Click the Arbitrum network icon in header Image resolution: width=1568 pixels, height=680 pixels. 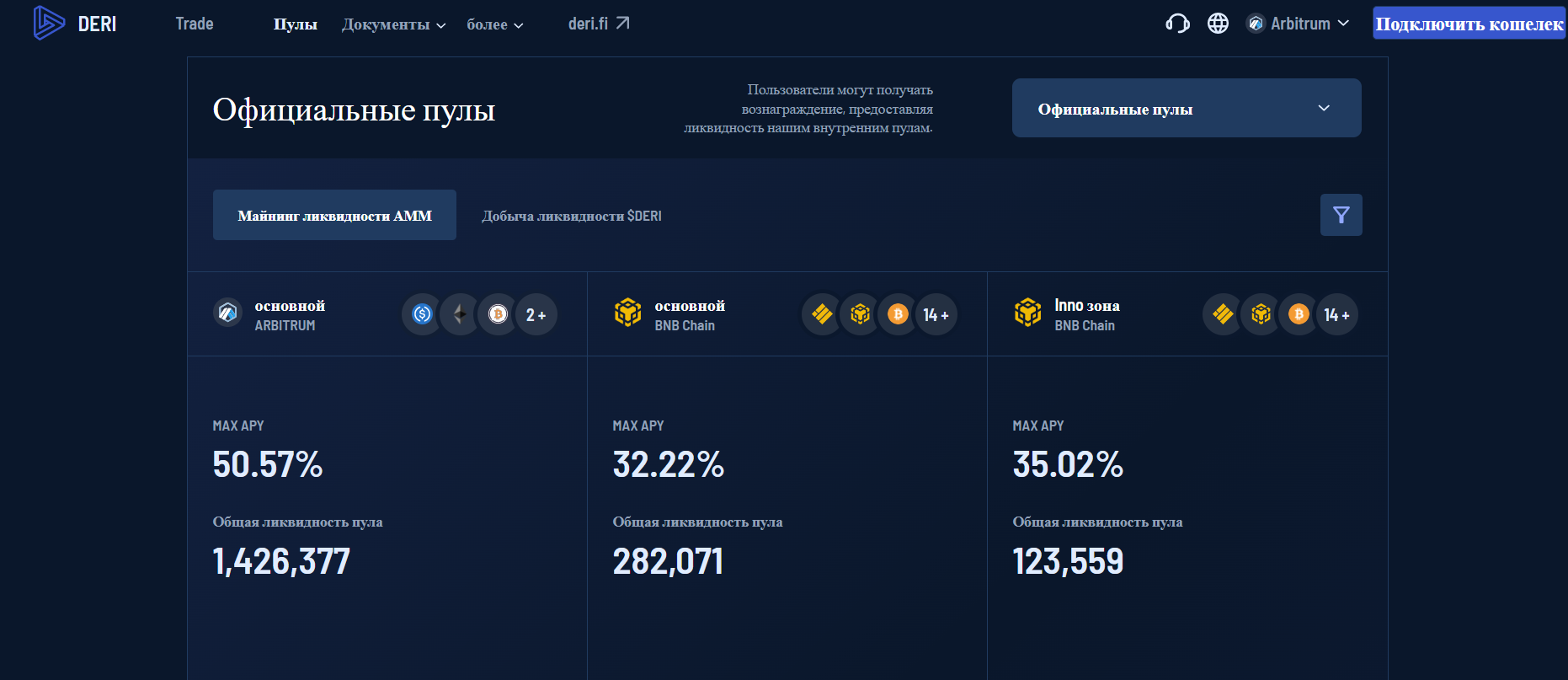(x=1256, y=24)
